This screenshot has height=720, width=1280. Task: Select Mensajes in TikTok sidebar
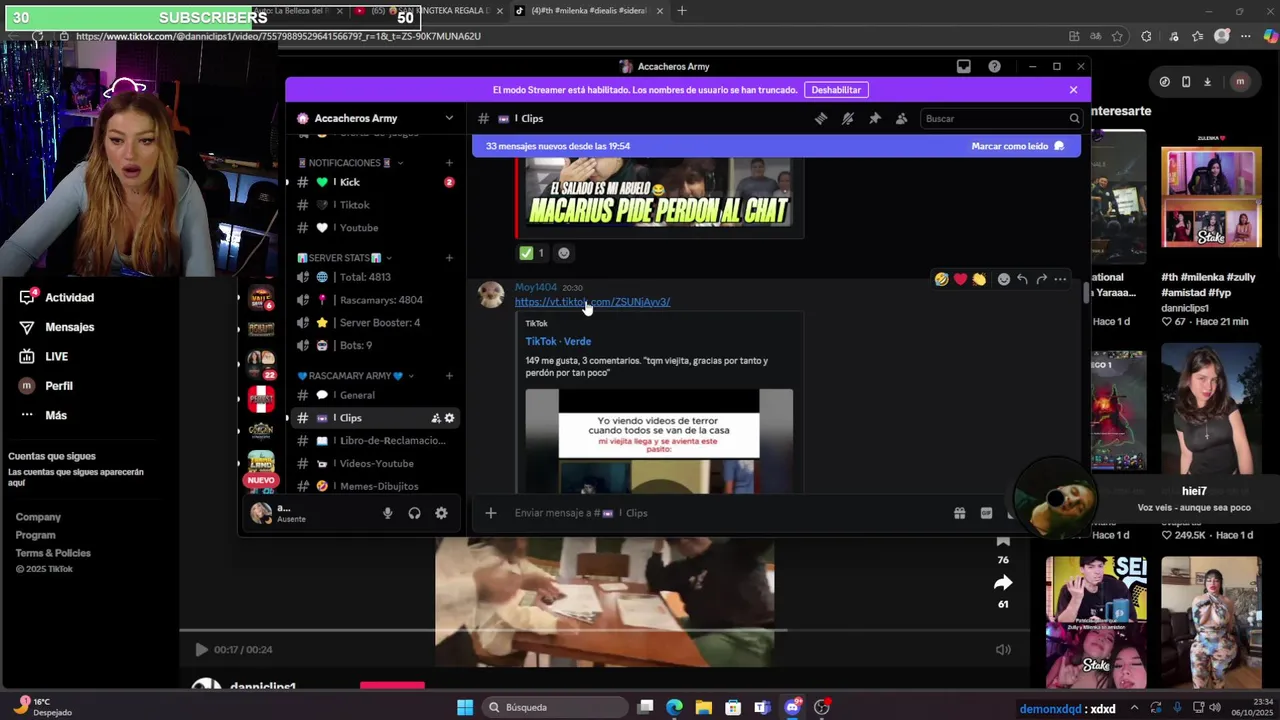click(x=57, y=327)
